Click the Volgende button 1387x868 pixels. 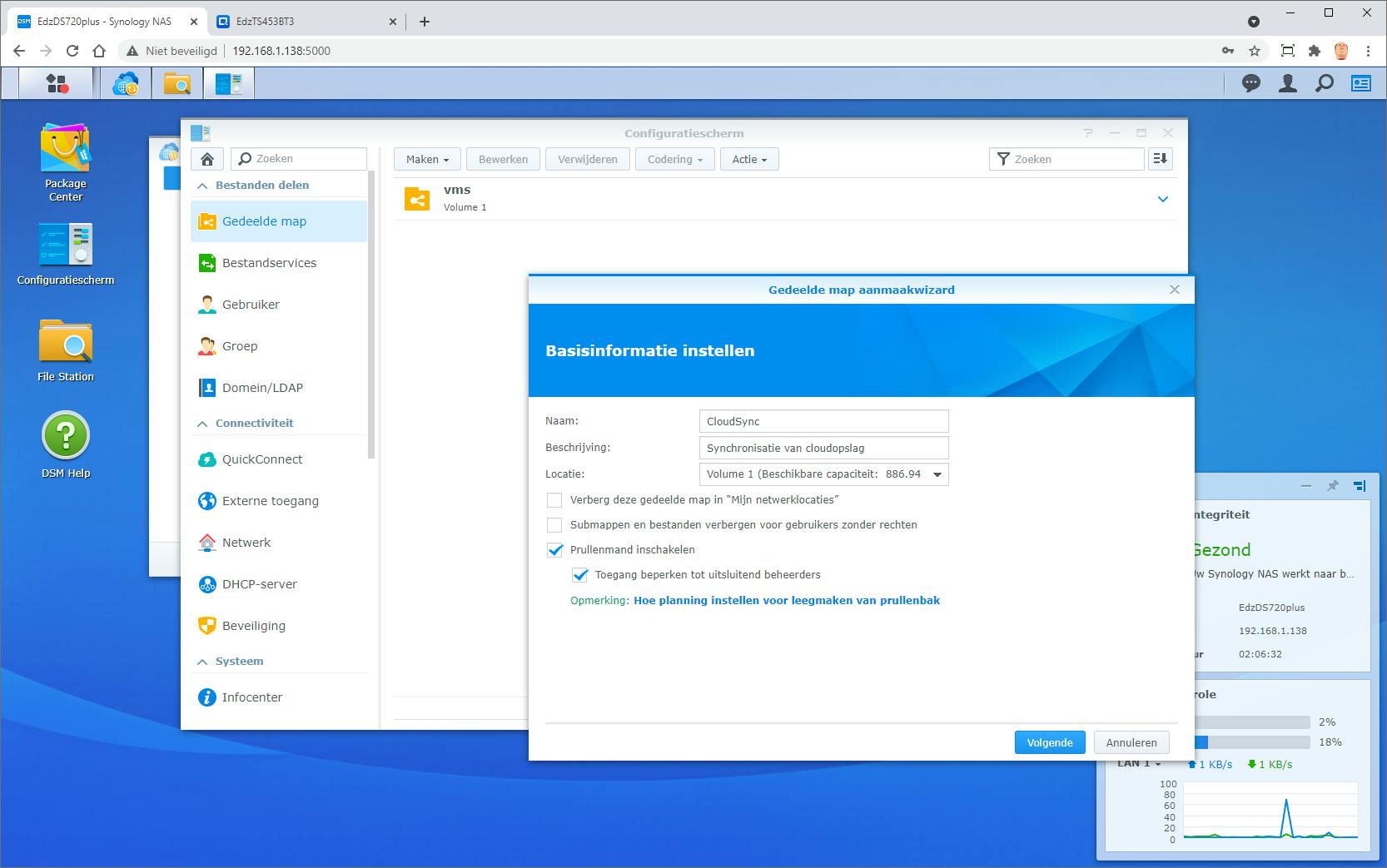click(1050, 742)
